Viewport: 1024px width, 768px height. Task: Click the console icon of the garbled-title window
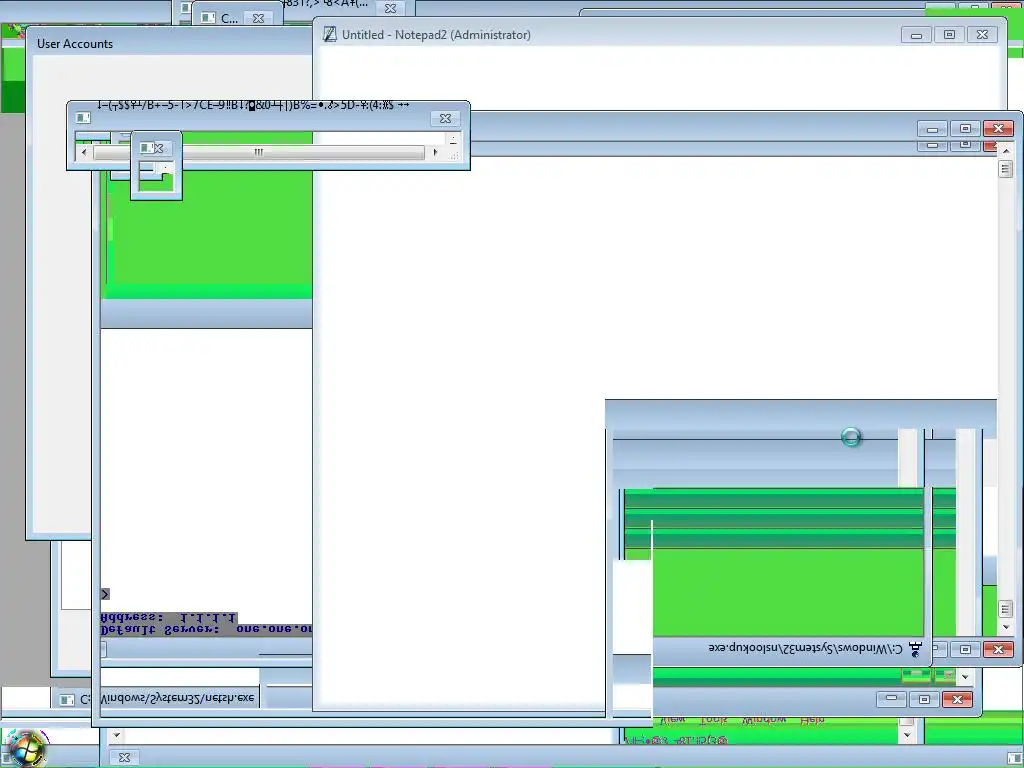point(83,118)
